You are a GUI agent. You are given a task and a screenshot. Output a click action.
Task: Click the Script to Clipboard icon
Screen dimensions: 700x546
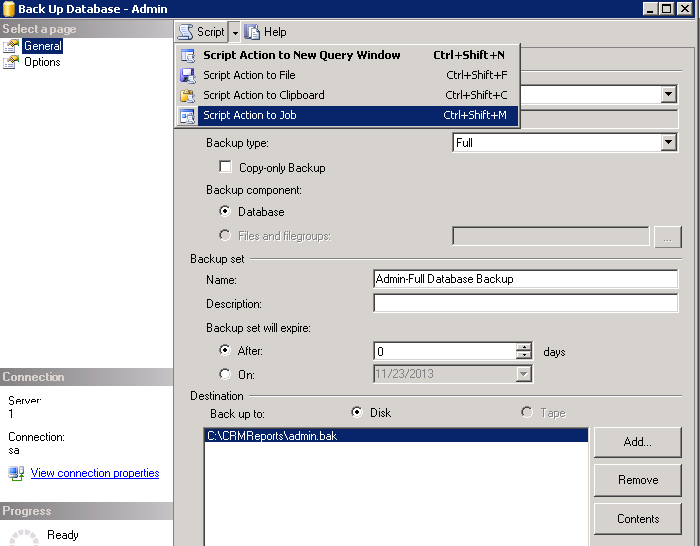tap(188, 96)
